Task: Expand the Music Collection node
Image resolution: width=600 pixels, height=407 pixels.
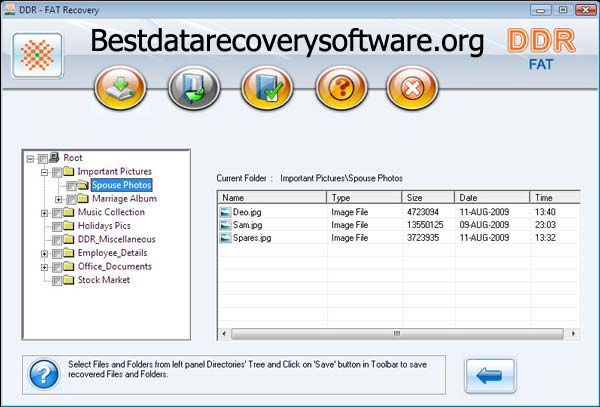Action: [x=44, y=213]
